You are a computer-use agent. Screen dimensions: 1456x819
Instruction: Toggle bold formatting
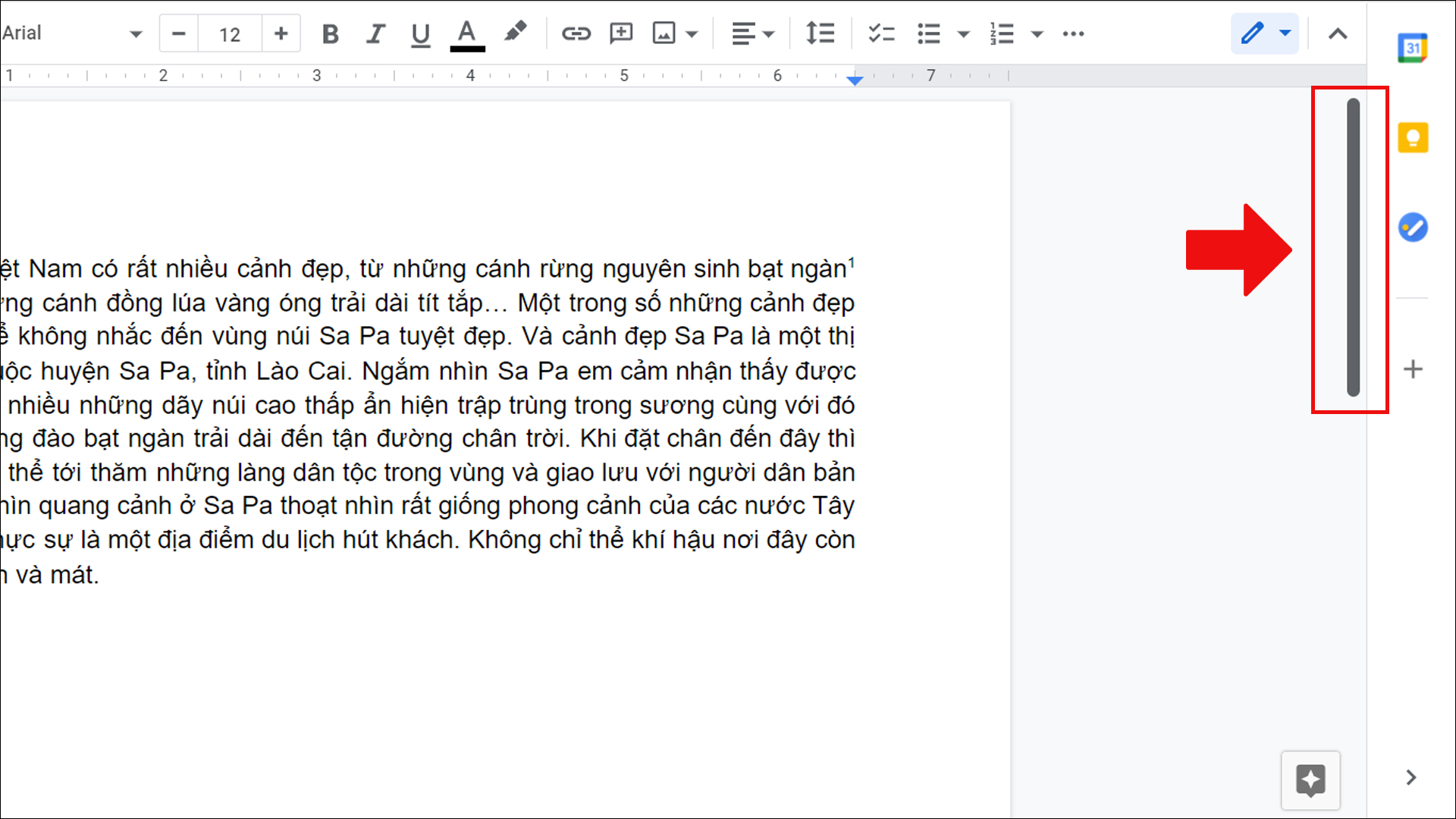330,34
